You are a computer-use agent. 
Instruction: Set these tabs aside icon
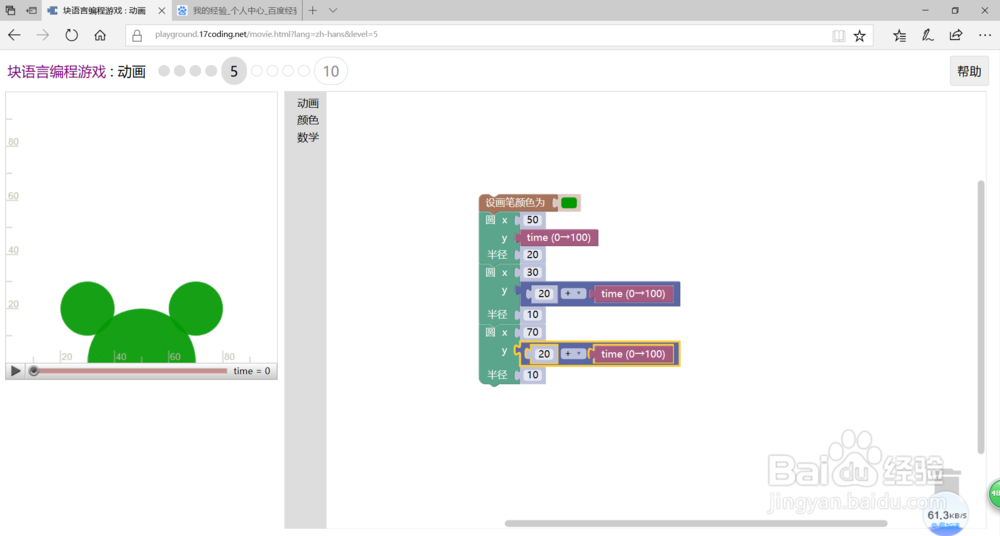(x=31, y=10)
